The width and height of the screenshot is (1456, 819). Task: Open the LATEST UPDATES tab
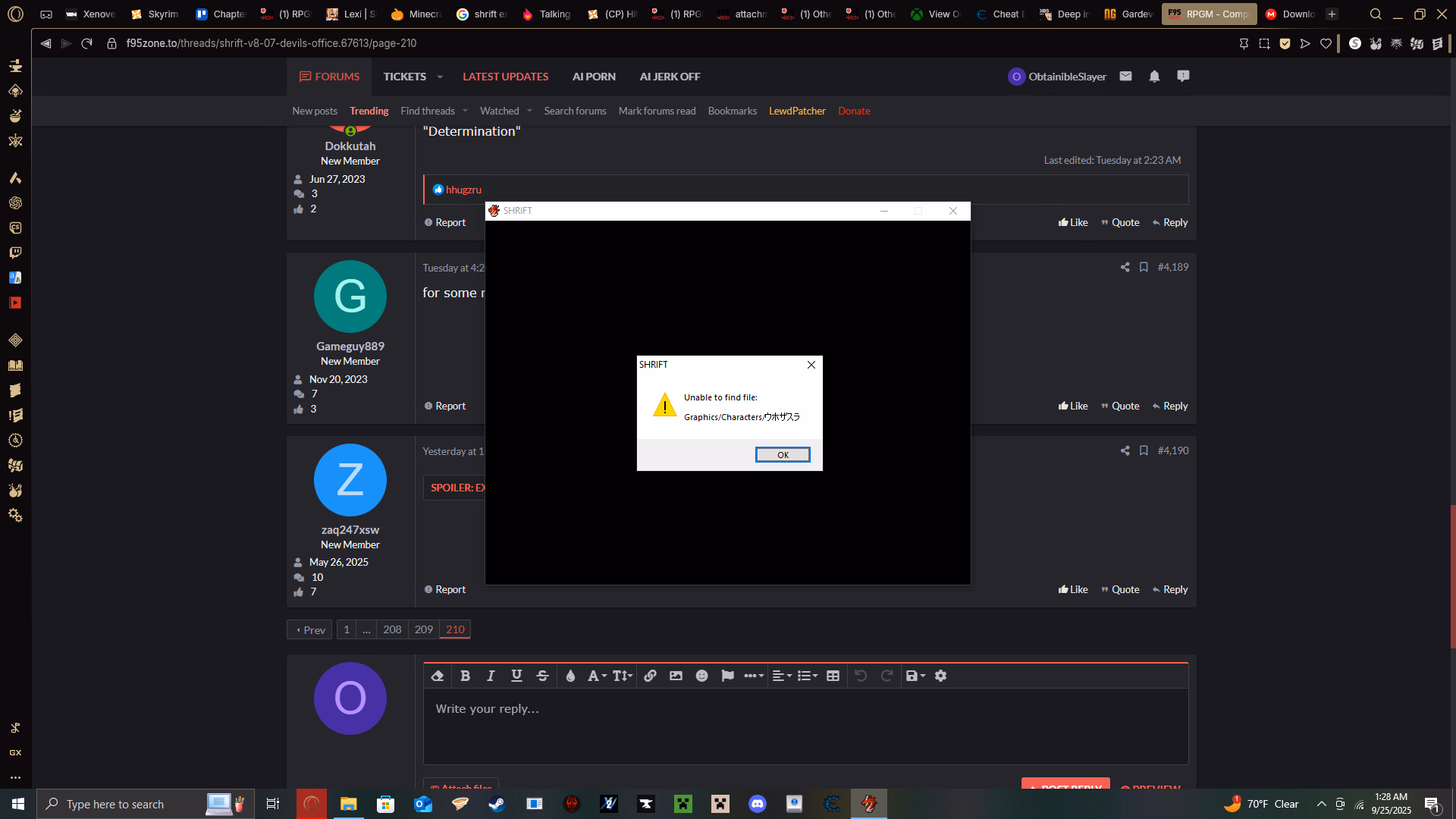pos(505,77)
